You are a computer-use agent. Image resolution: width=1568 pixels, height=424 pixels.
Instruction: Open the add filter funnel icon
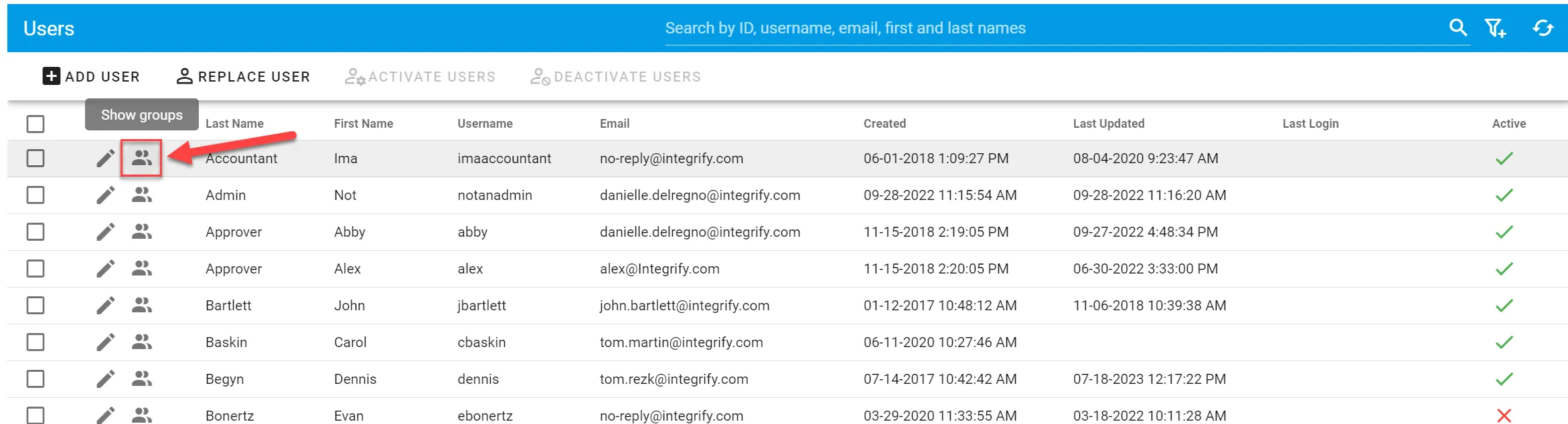pyautogui.click(x=1495, y=28)
